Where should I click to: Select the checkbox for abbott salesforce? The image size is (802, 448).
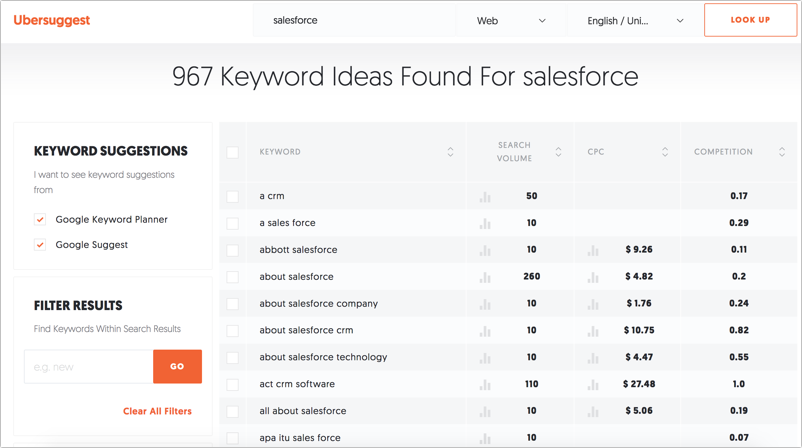click(232, 250)
